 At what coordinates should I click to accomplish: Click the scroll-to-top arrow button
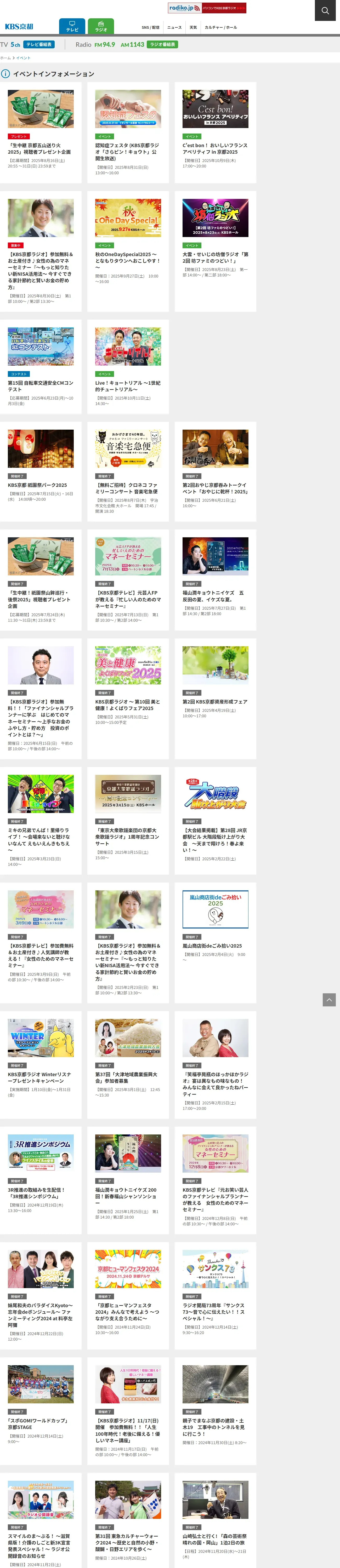point(329,1000)
